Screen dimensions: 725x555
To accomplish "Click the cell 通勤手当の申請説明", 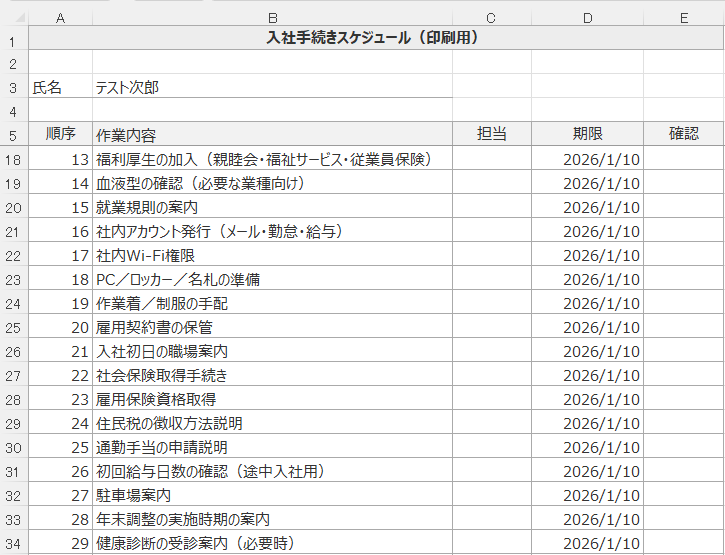I will [272, 447].
